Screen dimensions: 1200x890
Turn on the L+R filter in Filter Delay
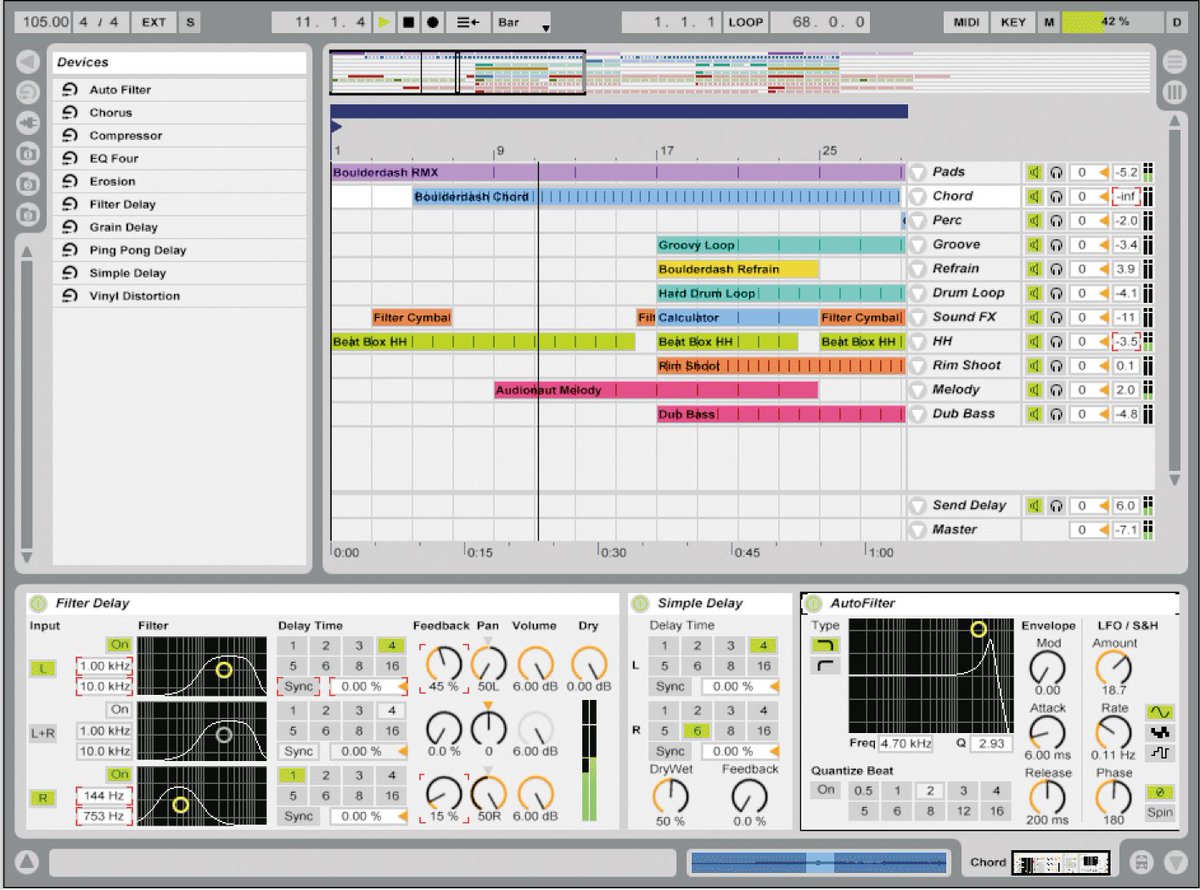(x=120, y=709)
